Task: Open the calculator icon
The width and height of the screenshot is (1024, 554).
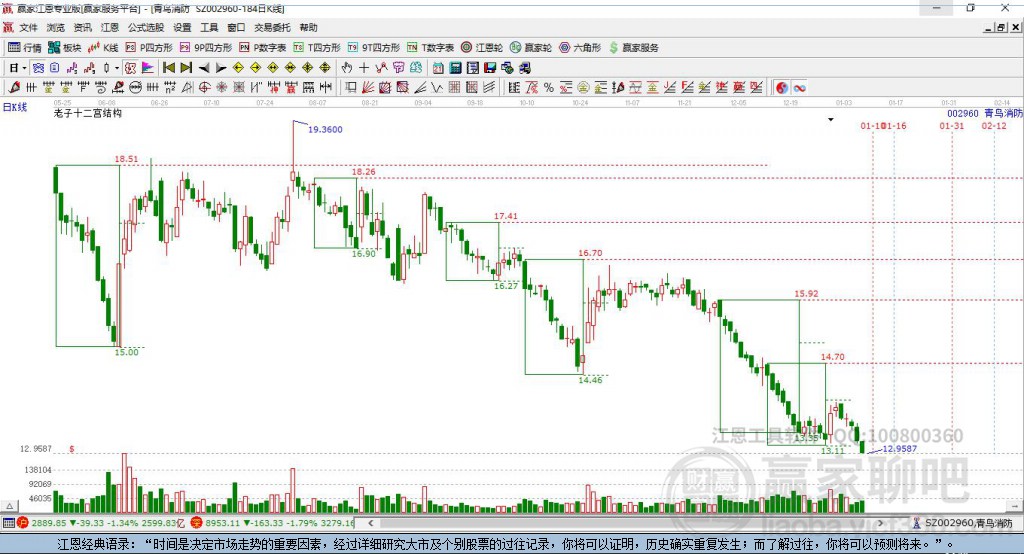Action: 455,68
